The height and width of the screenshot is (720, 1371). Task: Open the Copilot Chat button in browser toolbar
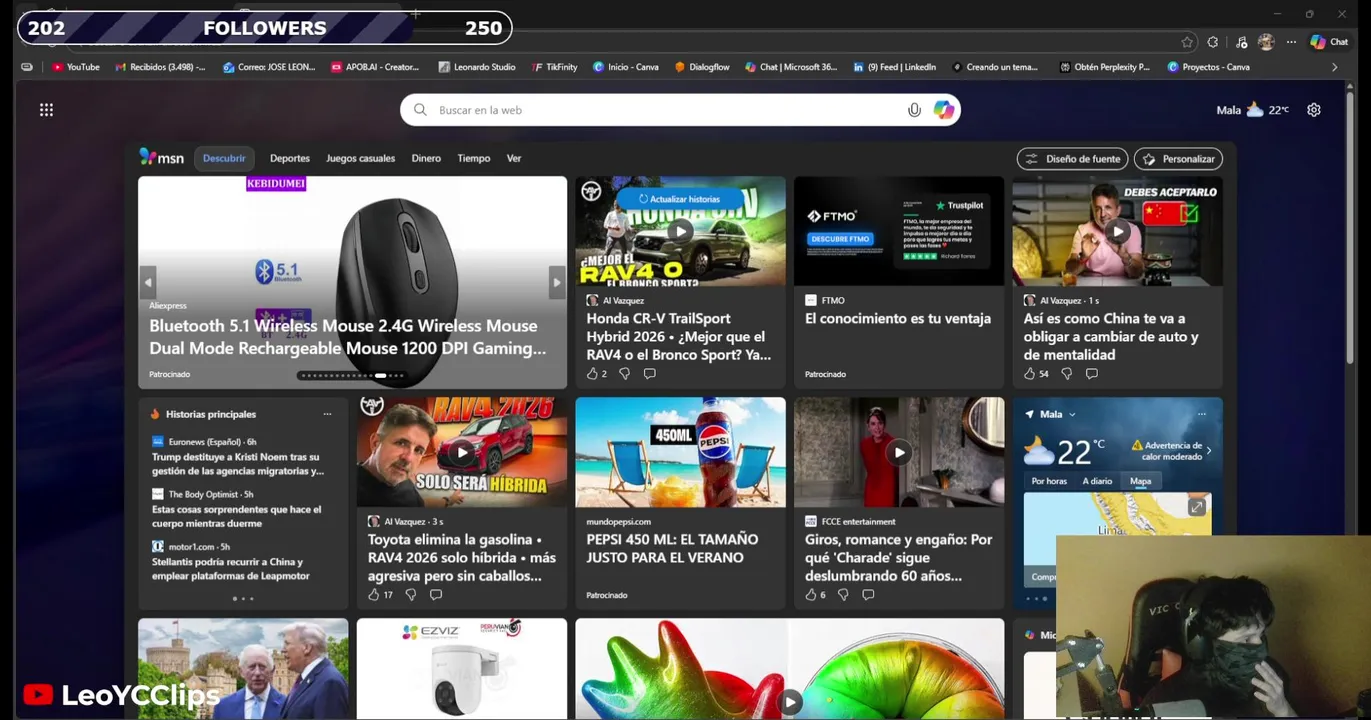[x=1329, y=42]
